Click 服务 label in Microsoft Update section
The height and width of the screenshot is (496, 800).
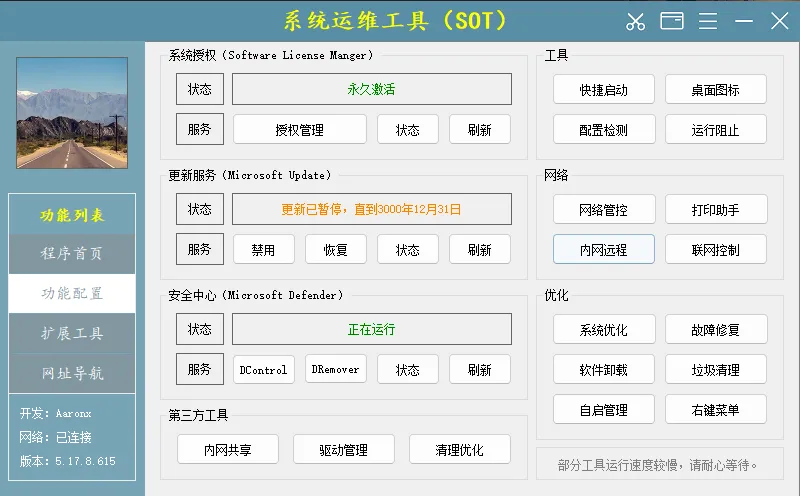tap(200, 249)
